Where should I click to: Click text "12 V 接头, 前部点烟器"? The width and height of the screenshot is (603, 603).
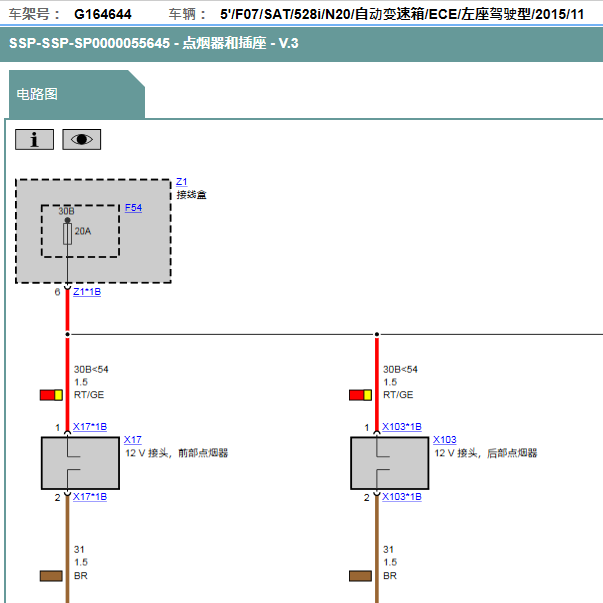coord(177,453)
